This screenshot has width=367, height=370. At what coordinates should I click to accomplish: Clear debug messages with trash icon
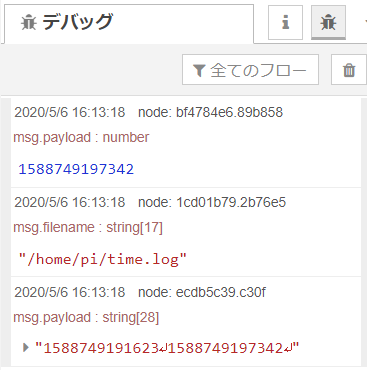349,70
